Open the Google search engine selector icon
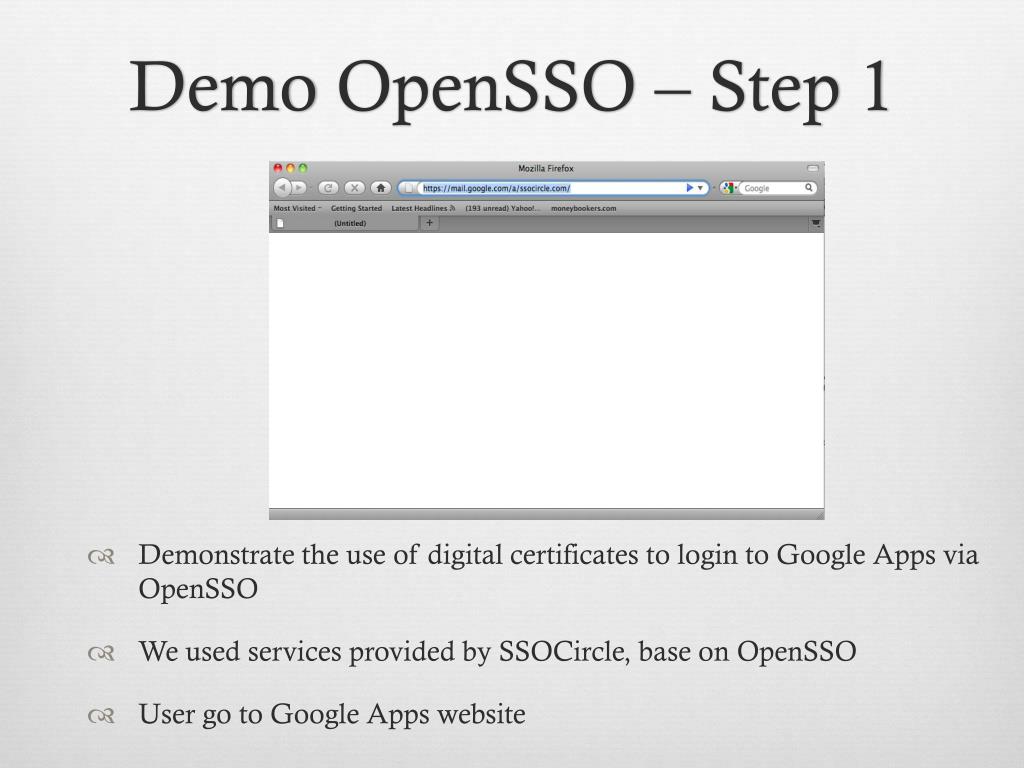 (729, 188)
